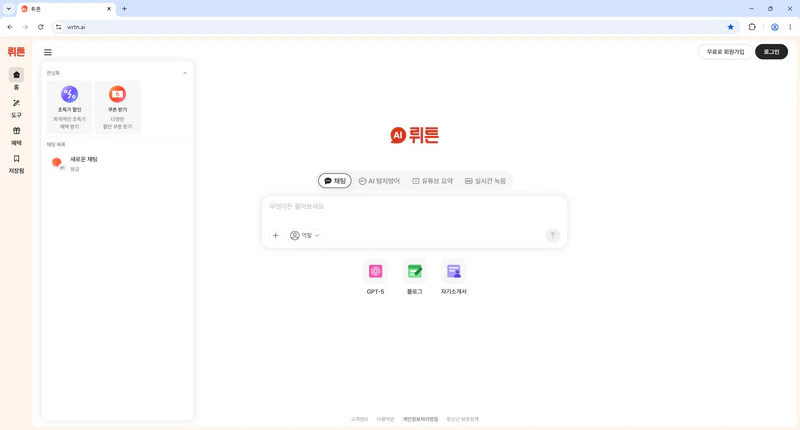Click the 무료로 회원가입 sign-up button
The image size is (800, 430).
pos(725,52)
